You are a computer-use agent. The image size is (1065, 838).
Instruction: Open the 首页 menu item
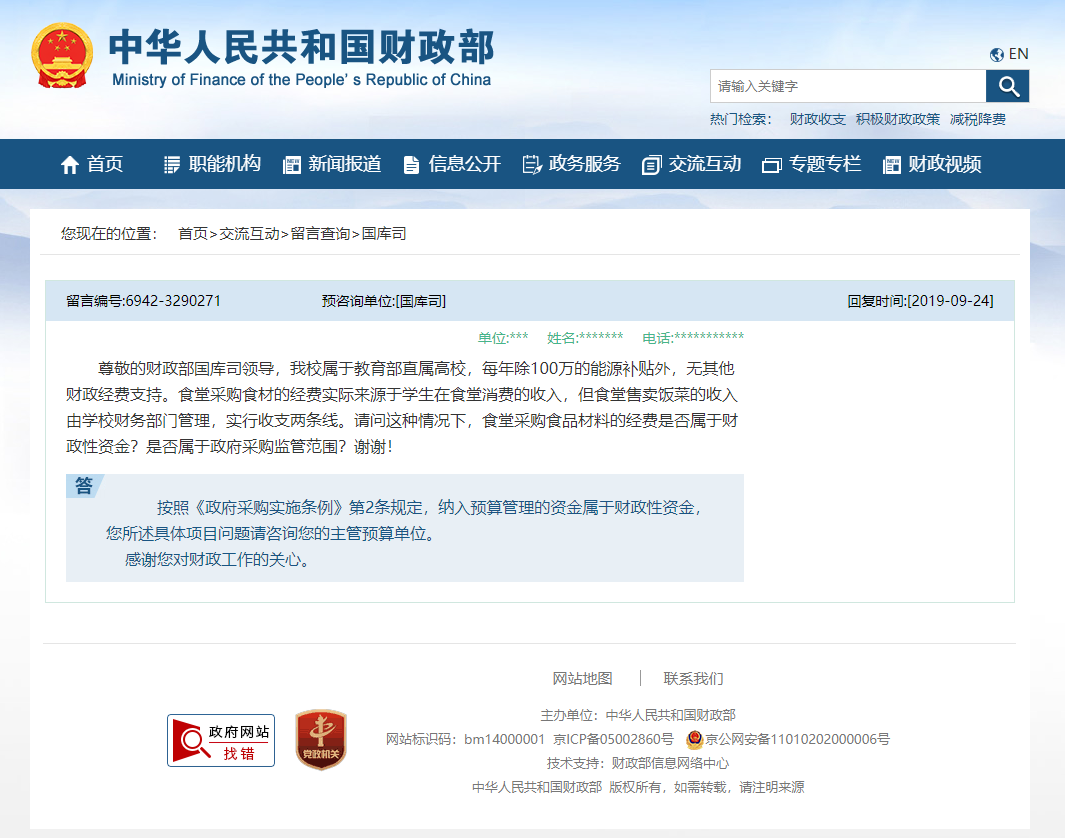105,164
